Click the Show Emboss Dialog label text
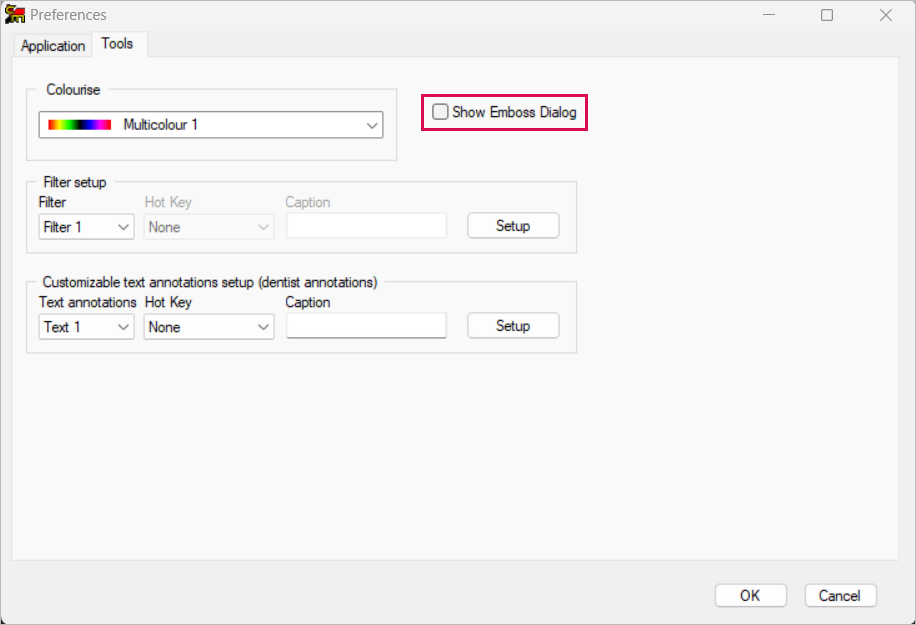This screenshot has height=625, width=916. pos(514,113)
